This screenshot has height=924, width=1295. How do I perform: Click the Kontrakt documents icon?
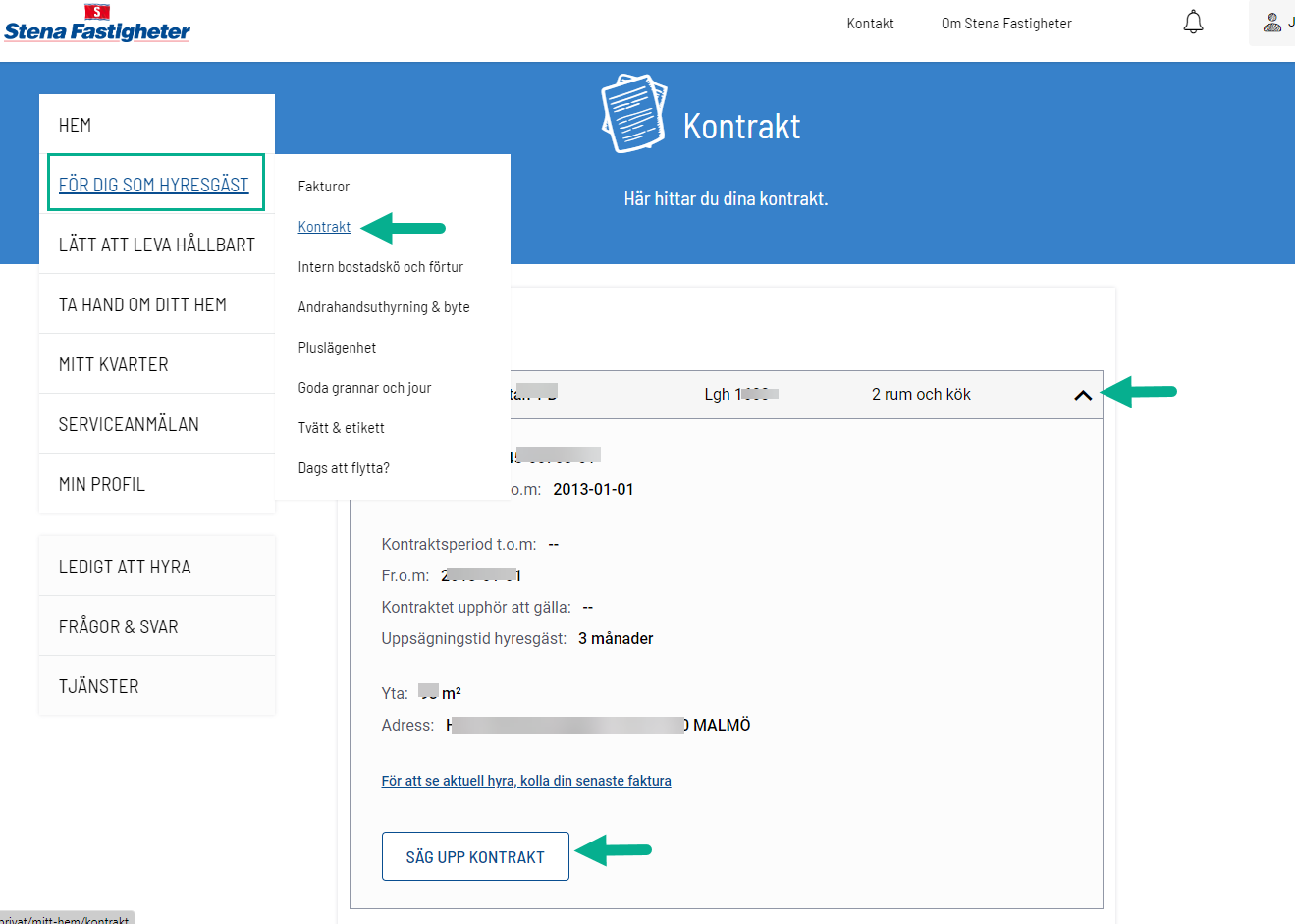634,114
